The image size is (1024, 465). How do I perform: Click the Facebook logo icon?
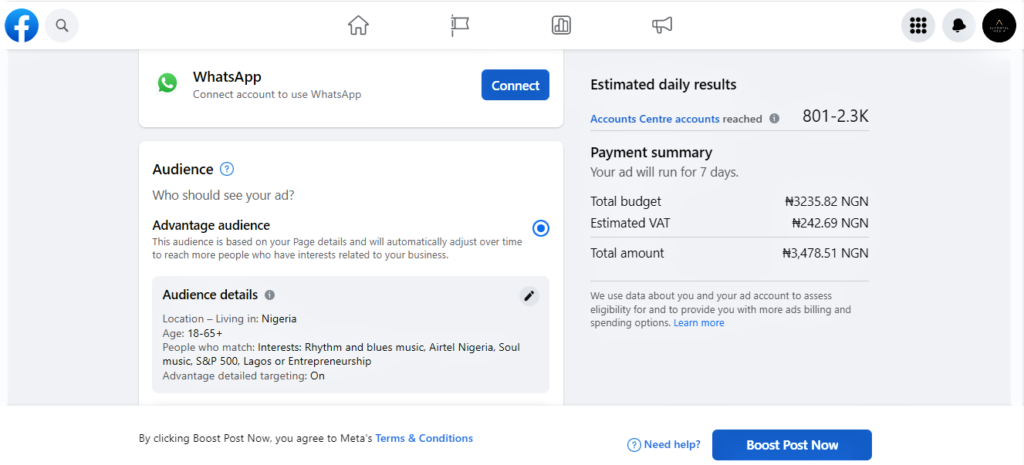point(22,25)
